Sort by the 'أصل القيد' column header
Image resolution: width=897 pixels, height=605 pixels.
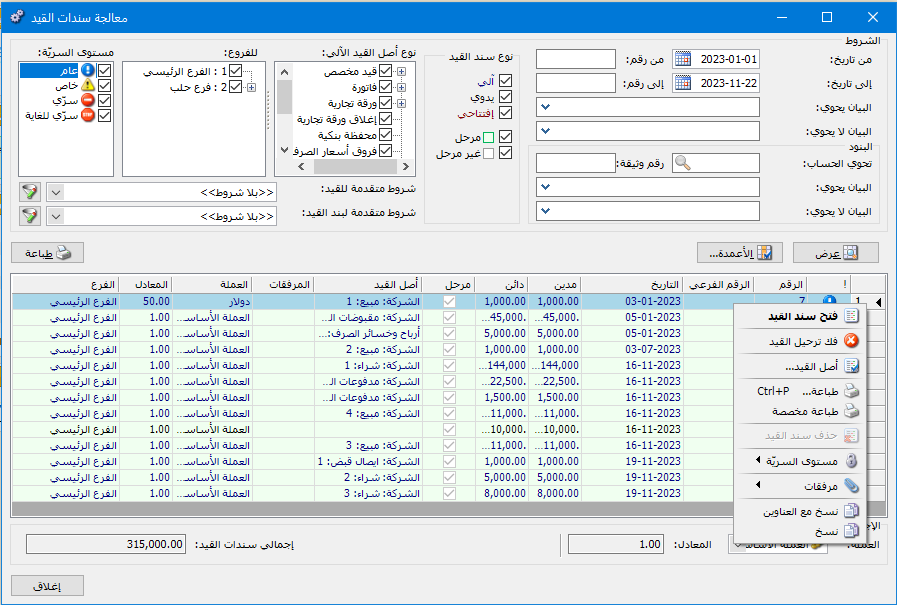tap(368, 284)
